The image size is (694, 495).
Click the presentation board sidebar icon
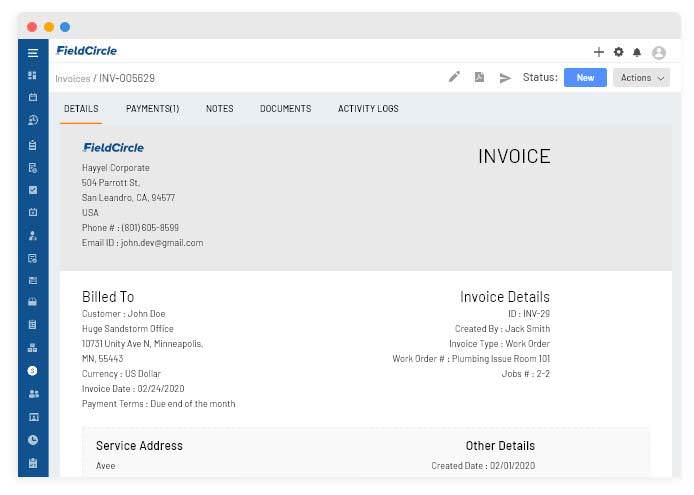[x=34, y=417]
